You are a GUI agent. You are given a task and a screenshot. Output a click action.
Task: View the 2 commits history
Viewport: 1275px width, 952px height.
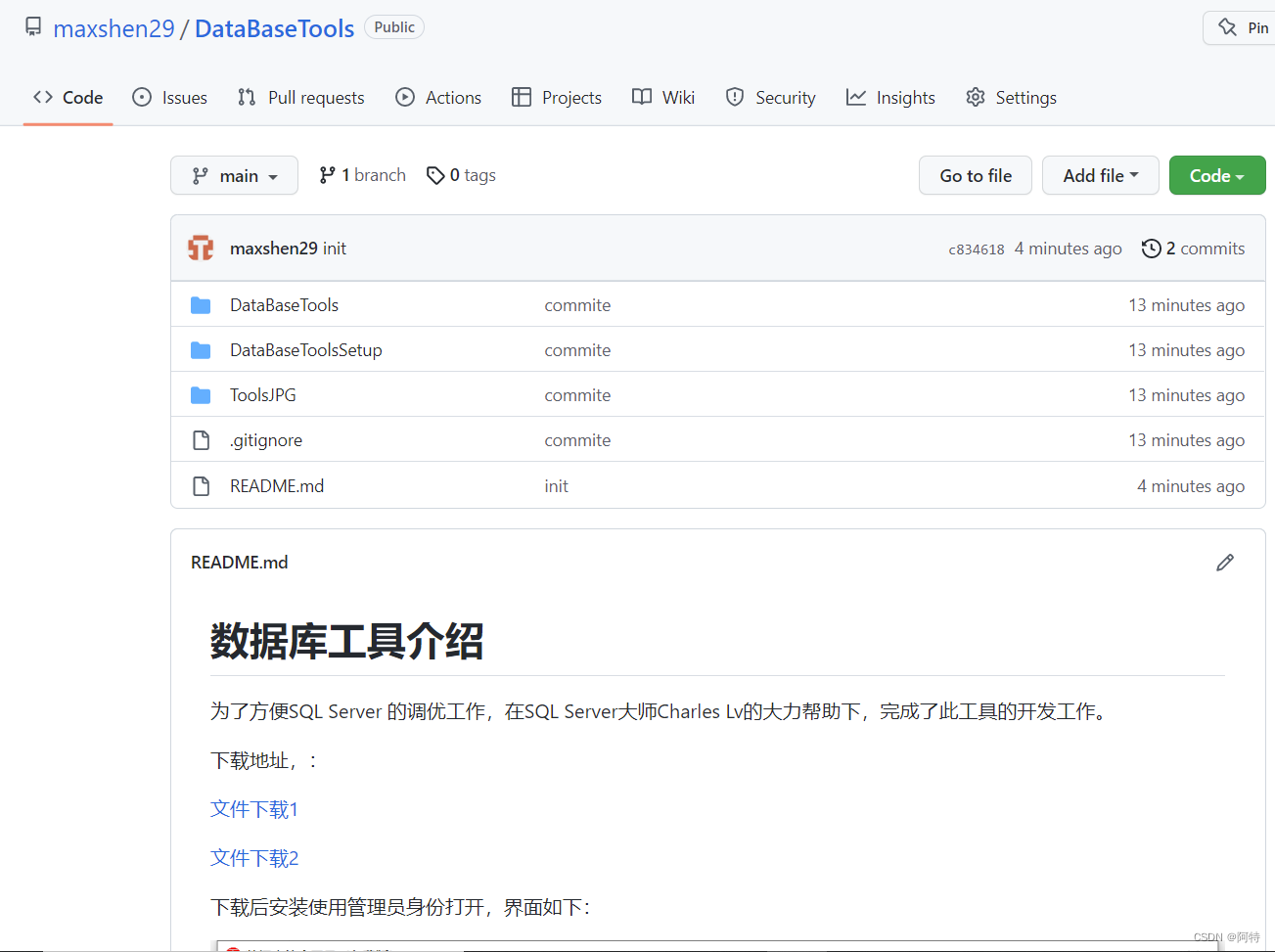tap(1194, 249)
